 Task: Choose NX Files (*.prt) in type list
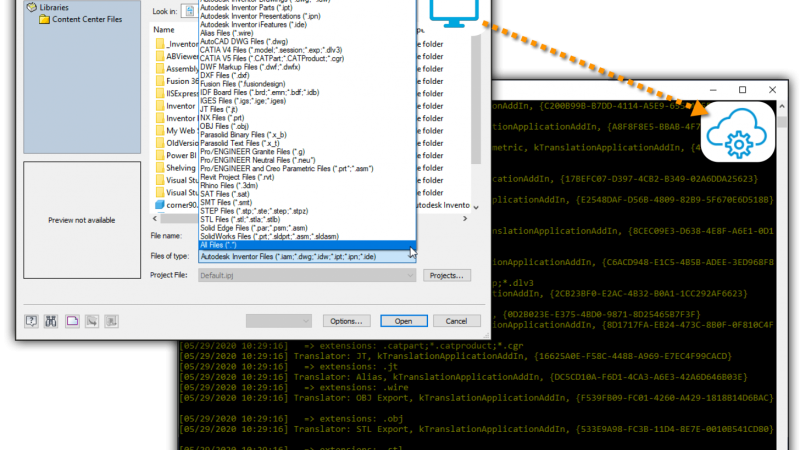pyautogui.click(x=222, y=118)
